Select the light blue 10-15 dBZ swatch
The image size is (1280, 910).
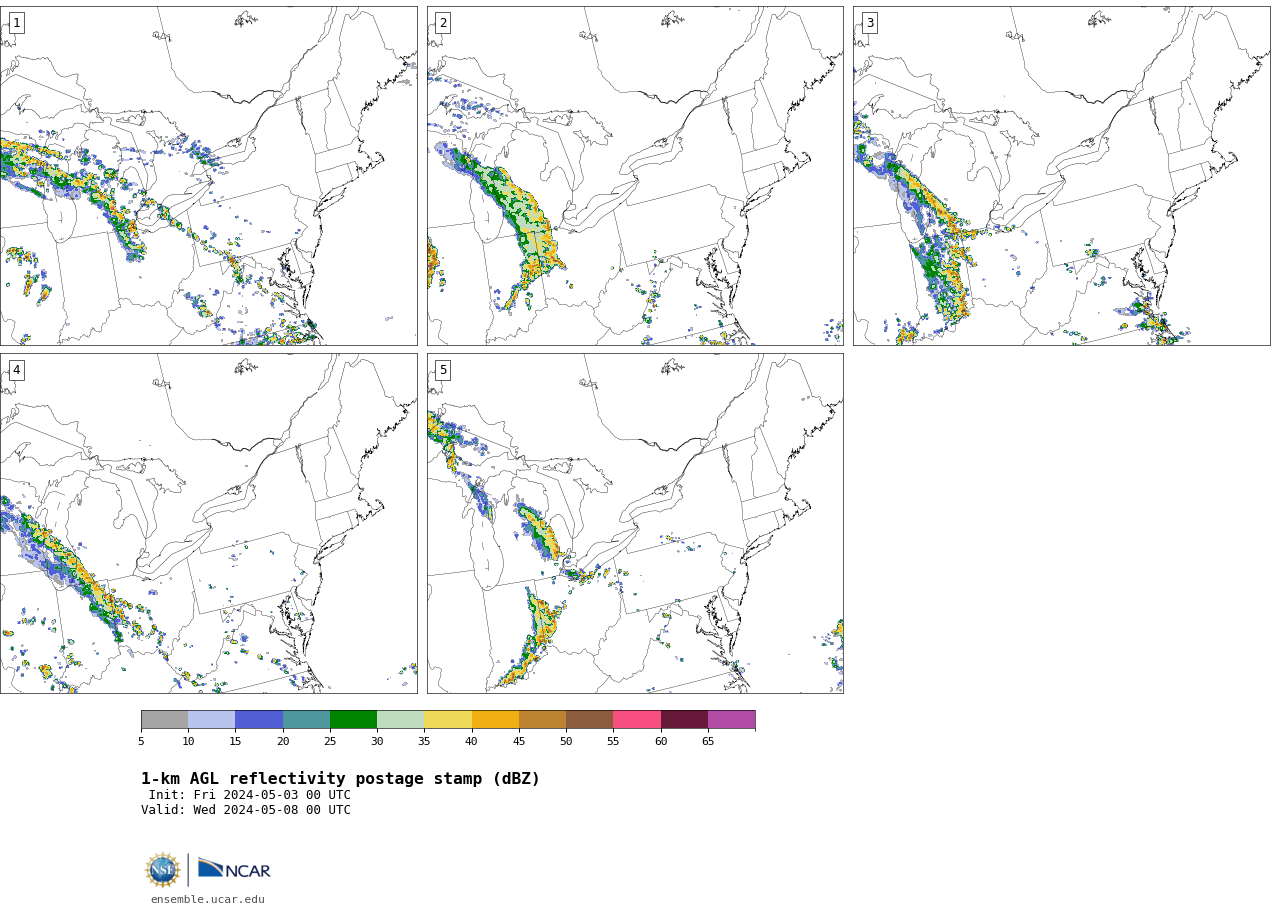[211, 720]
